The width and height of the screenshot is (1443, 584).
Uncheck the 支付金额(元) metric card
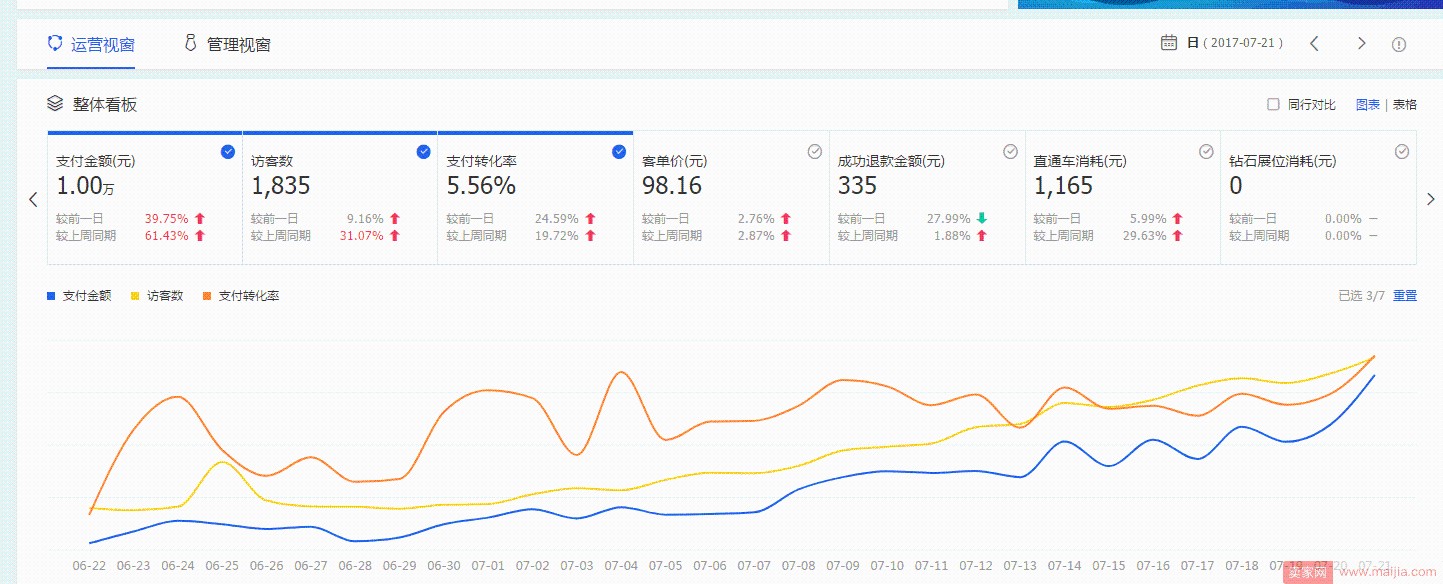pyautogui.click(x=227, y=151)
